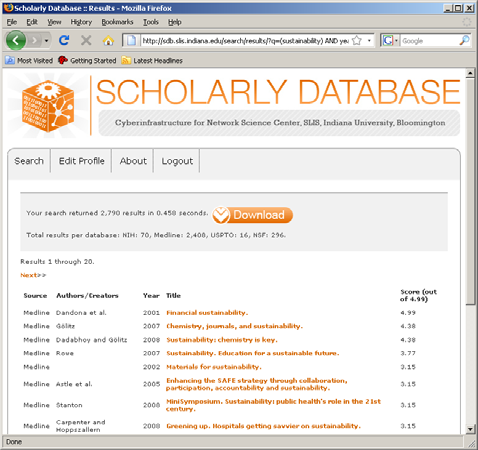
Task: Click the green Back navigation arrow
Action: click(16, 40)
